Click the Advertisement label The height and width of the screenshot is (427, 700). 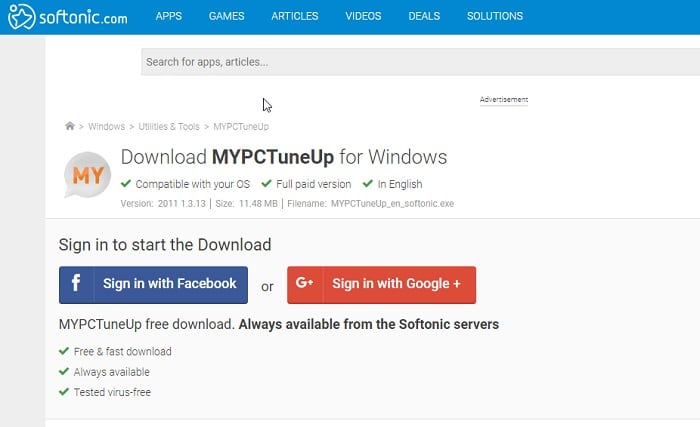(504, 99)
